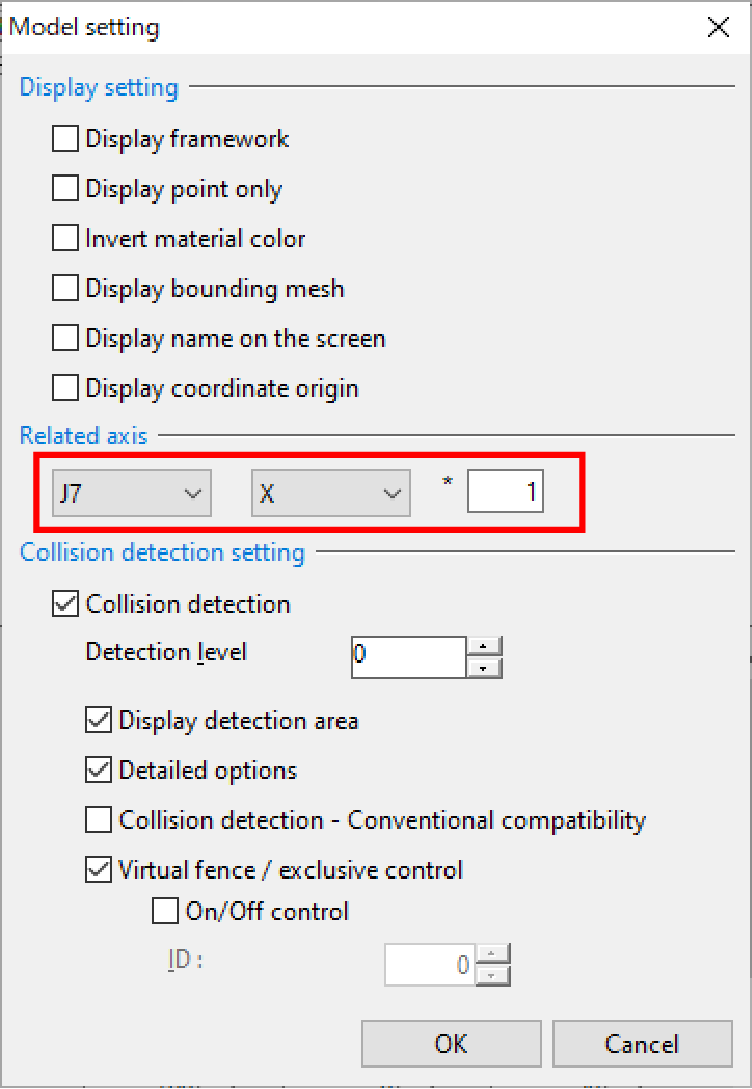
Task: Click the related axis multiplier field
Action: 505,494
